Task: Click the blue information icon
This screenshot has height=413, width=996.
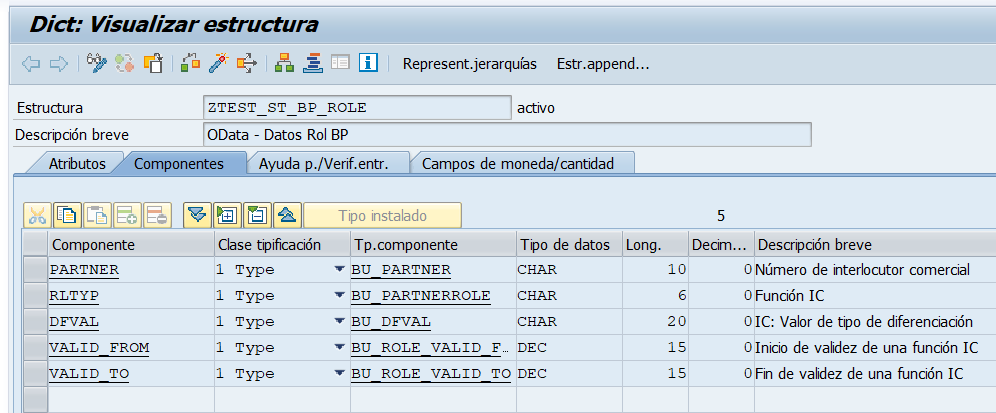Action: point(367,64)
